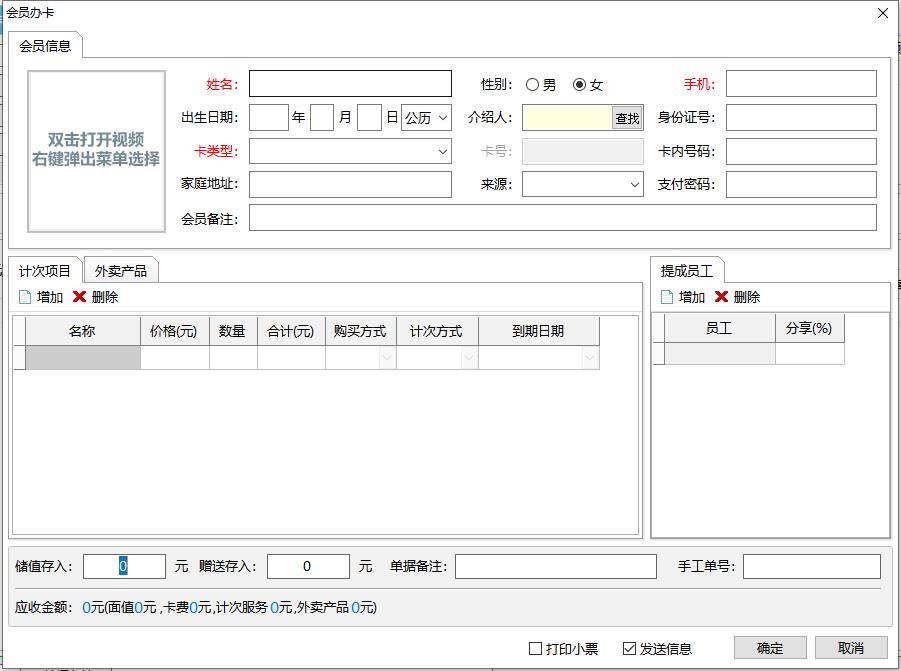The image size is (901, 671).
Task: Select the 计次项目 tab
Action: (x=45, y=271)
